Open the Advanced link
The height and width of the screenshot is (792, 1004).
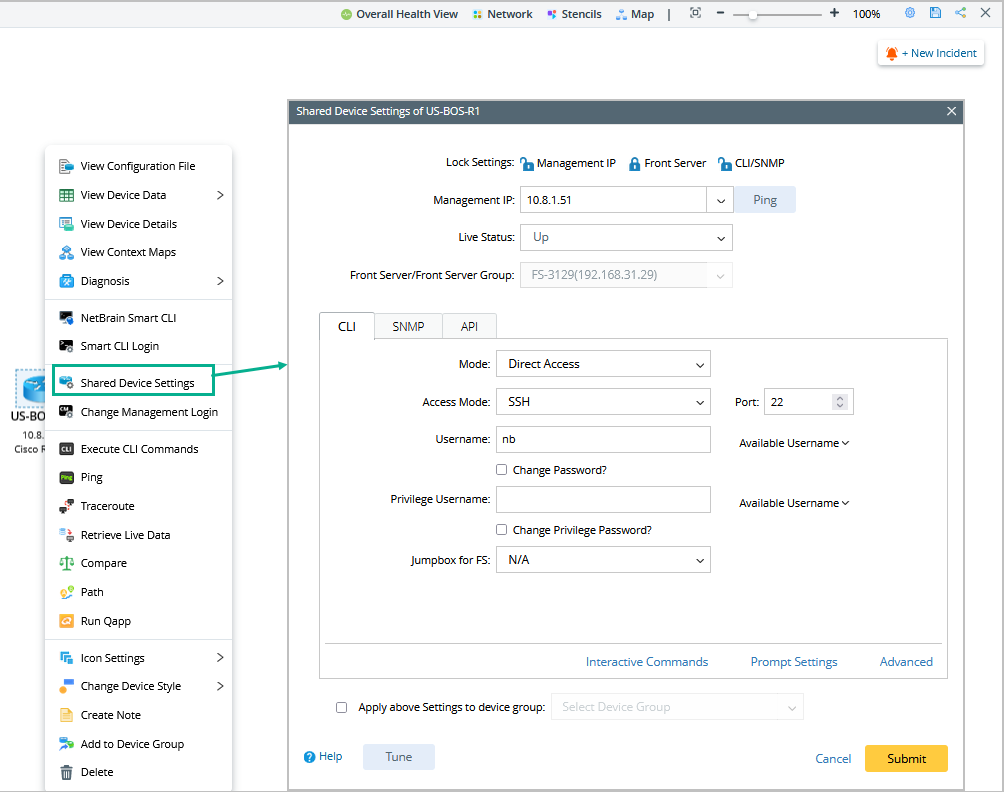(906, 662)
